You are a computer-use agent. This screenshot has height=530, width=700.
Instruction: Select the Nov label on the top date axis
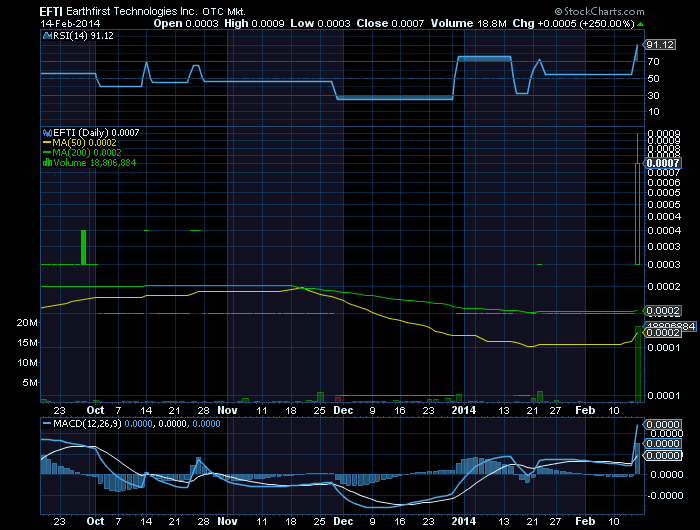coord(228,409)
